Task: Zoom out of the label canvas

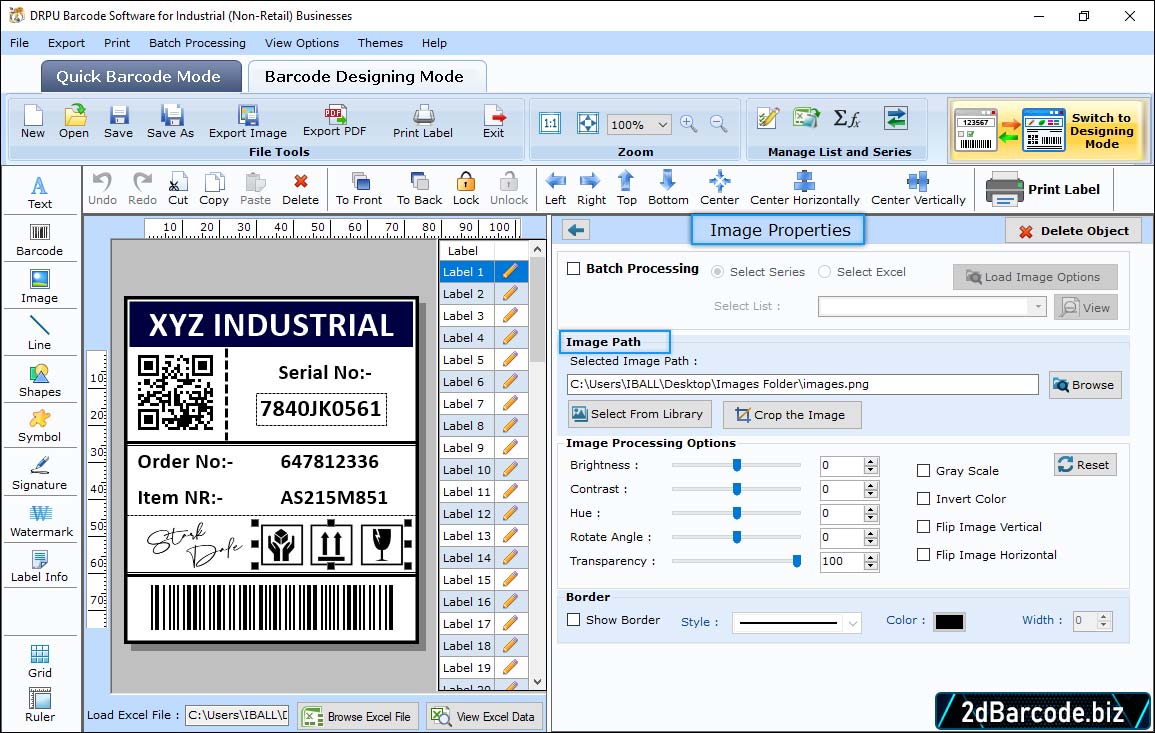Action: pos(719,124)
